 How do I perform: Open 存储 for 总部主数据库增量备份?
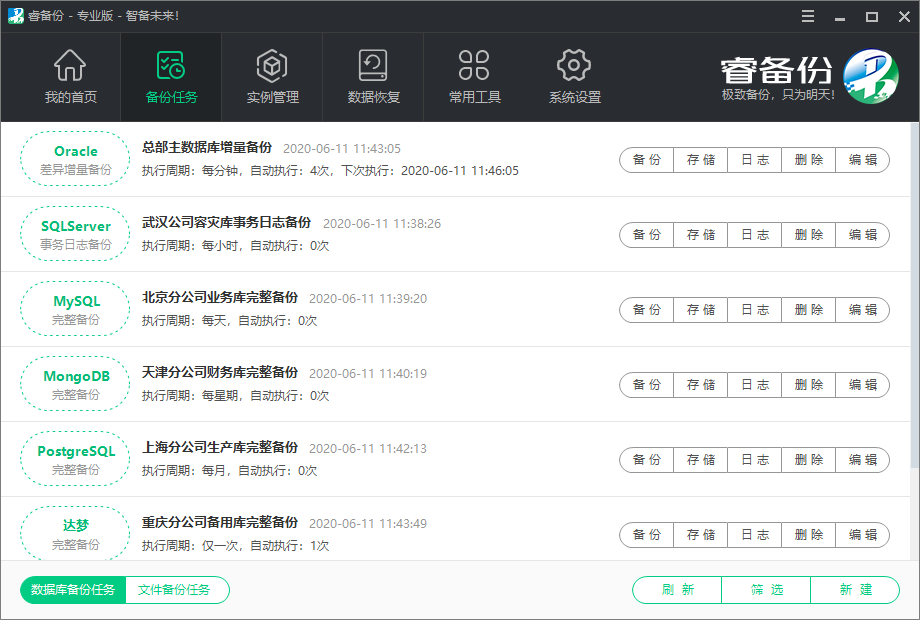(x=701, y=160)
